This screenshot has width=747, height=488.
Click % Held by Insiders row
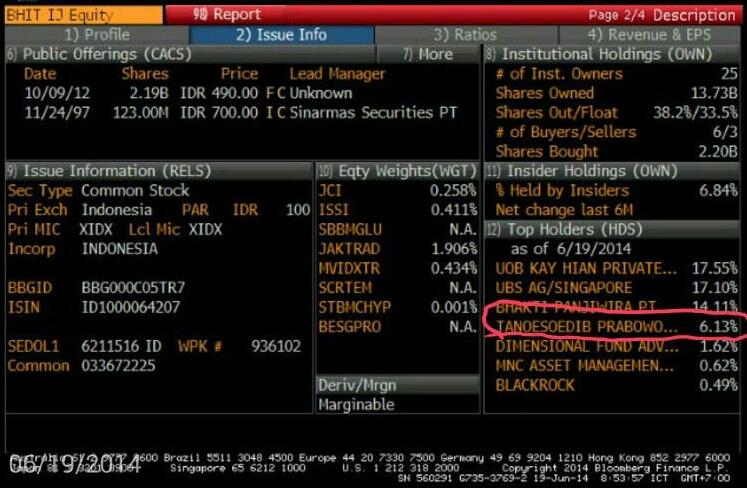point(616,191)
